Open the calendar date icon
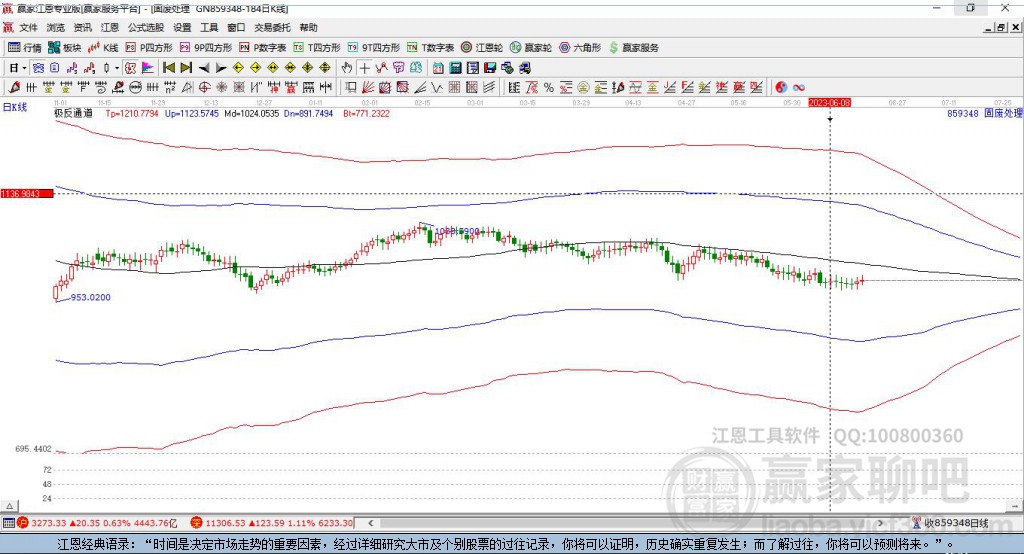This screenshot has height=554, width=1024. pyautogui.click(x=438, y=68)
